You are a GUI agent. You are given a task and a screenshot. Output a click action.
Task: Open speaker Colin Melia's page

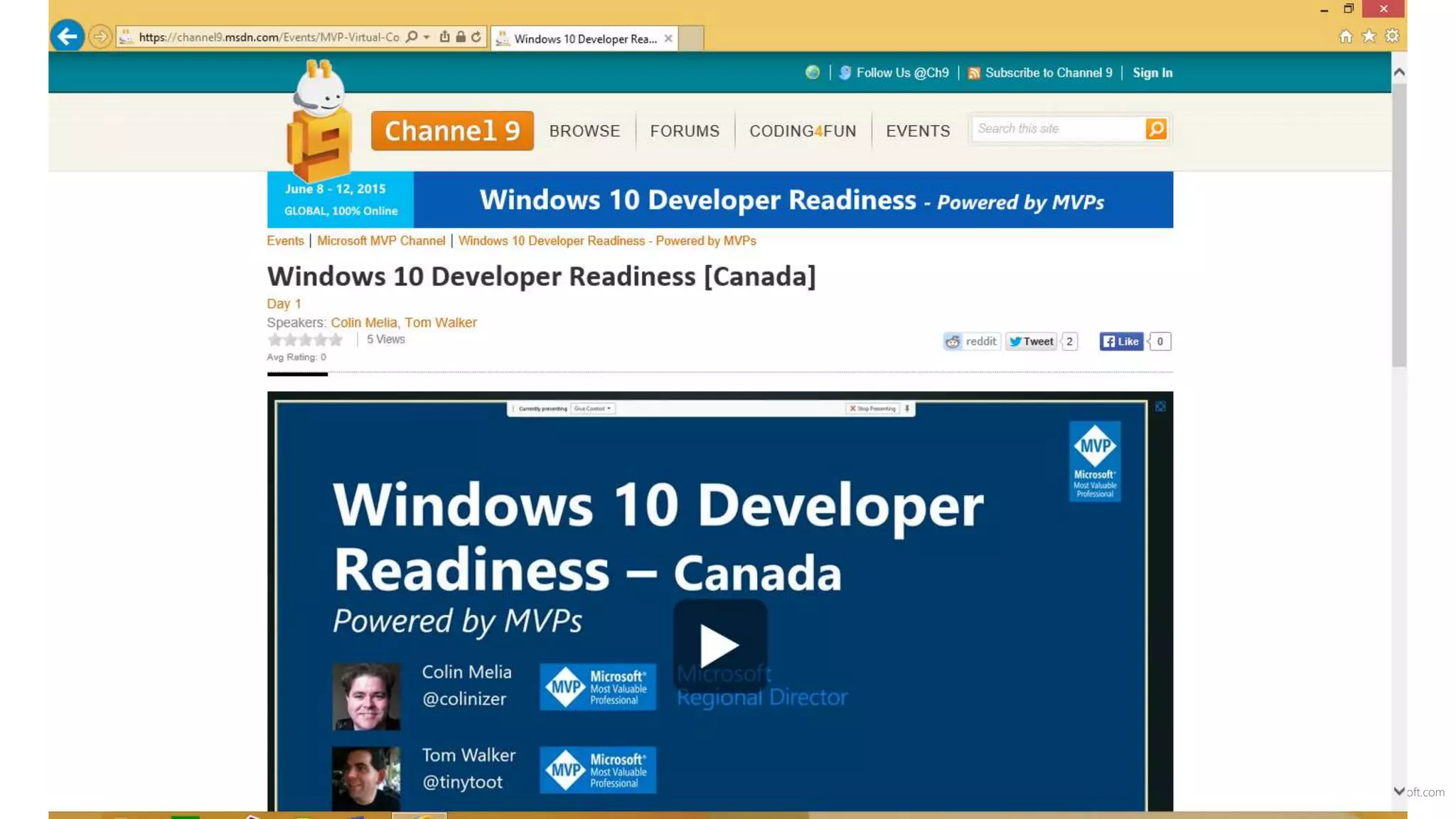click(x=364, y=323)
